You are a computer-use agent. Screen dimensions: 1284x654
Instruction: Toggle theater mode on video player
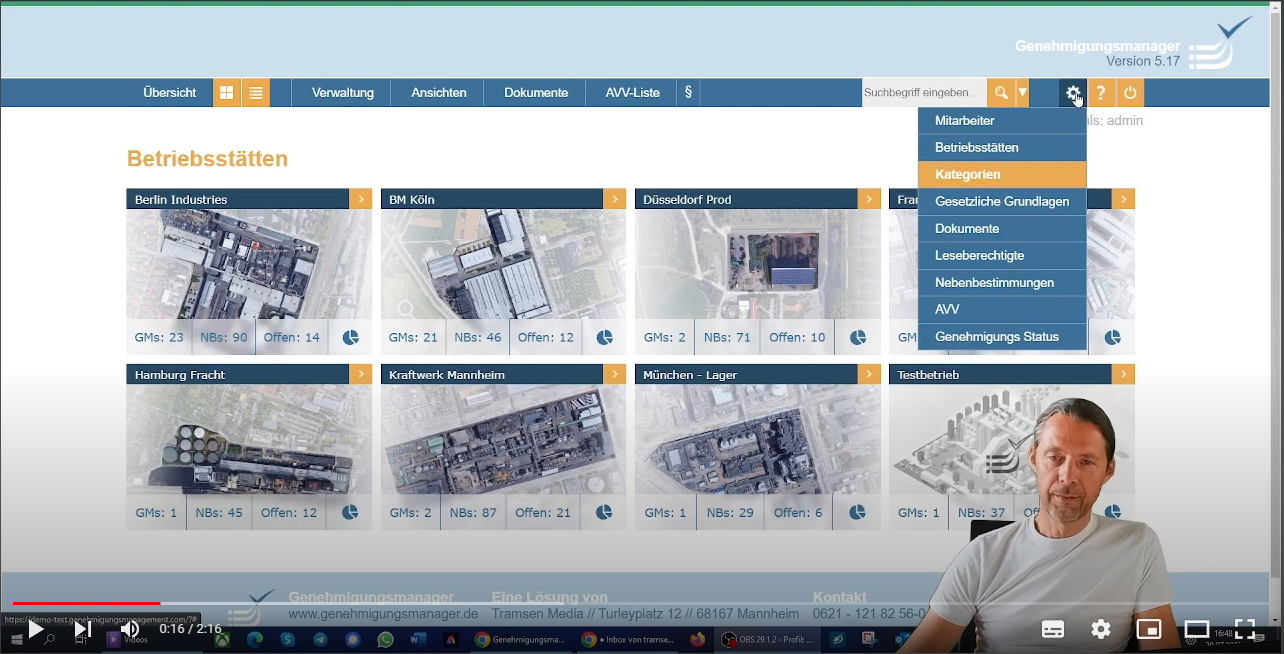[x=1197, y=629]
